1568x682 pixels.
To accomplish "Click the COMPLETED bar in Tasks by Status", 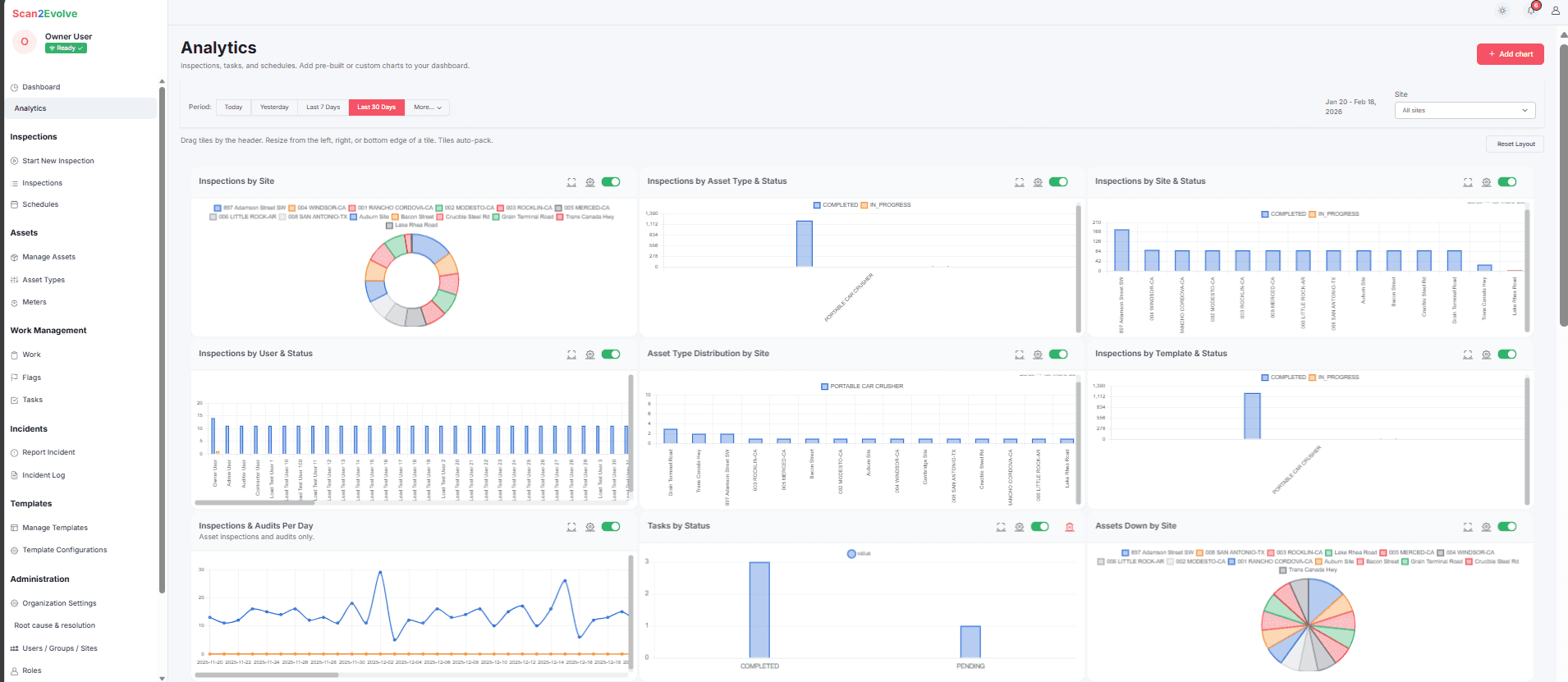I will tap(759, 610).
